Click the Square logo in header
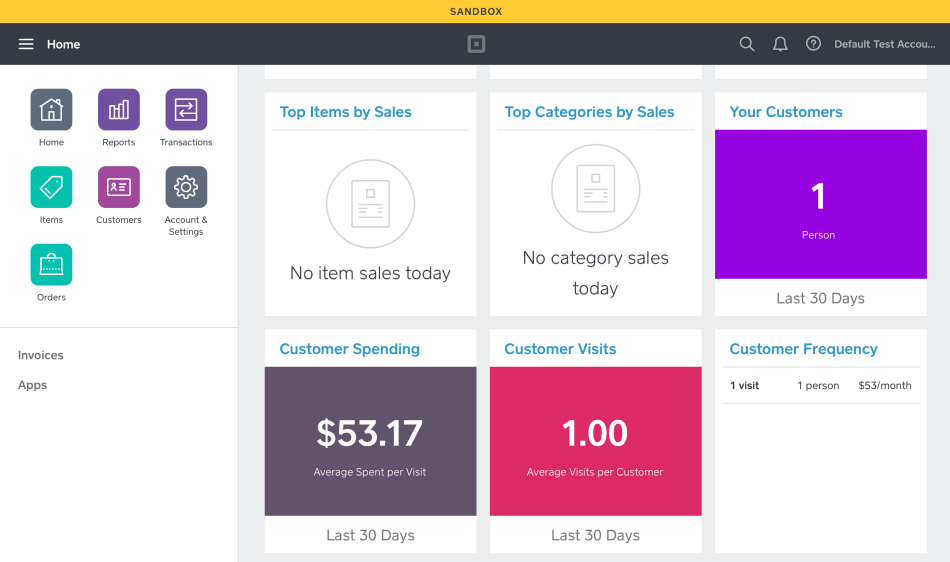Viewport: 950px width, 562px height. (477, 44)
